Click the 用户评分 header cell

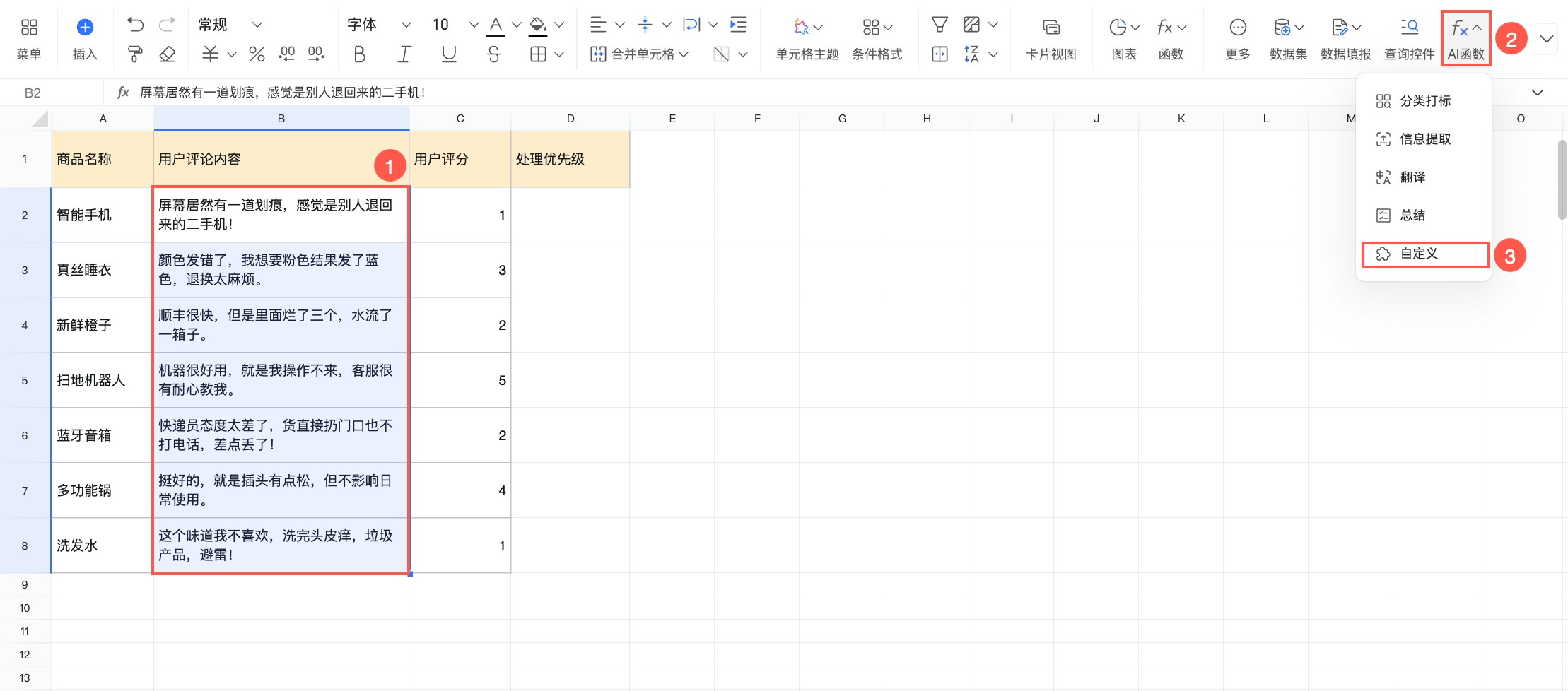pos(460,159)
